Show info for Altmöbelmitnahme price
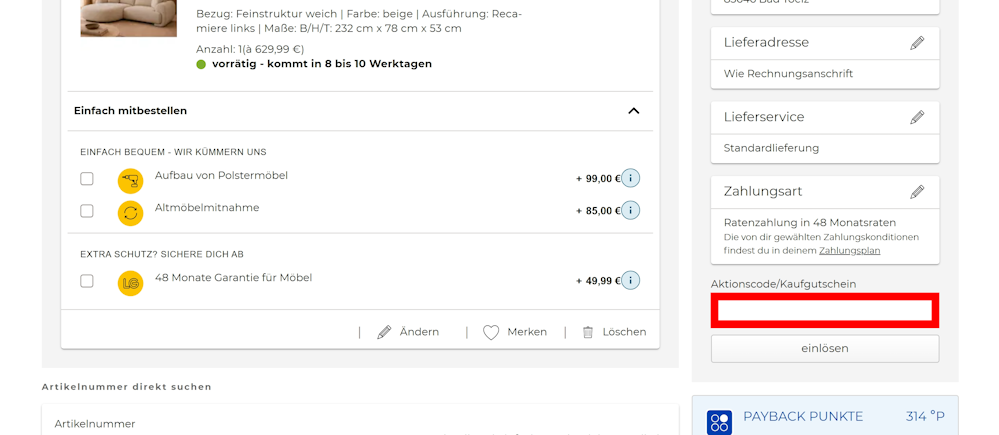Screen dimensions: 999x435 pyautogui.click(x=630, y=210)
